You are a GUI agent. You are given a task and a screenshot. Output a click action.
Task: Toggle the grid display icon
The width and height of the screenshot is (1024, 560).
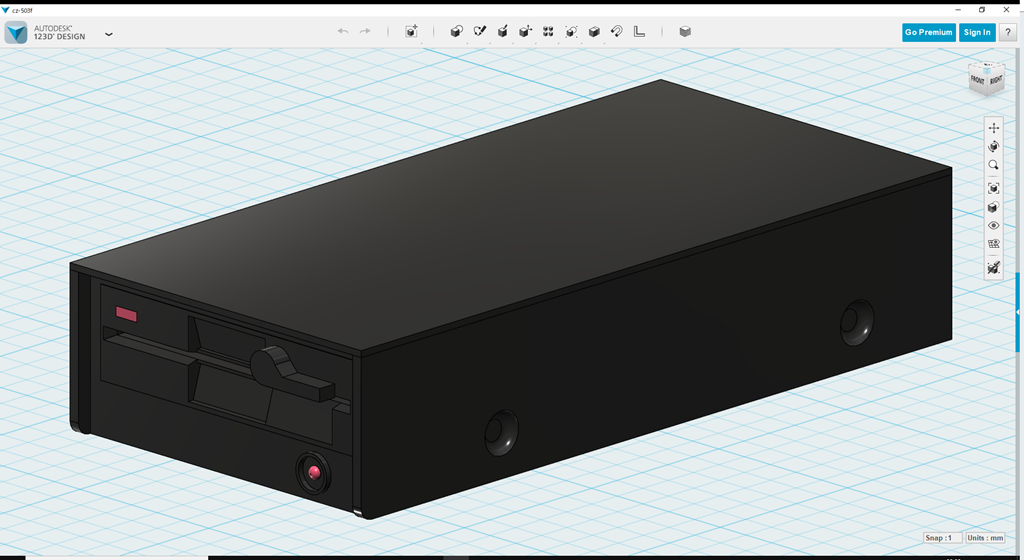[x=993, y=244]
